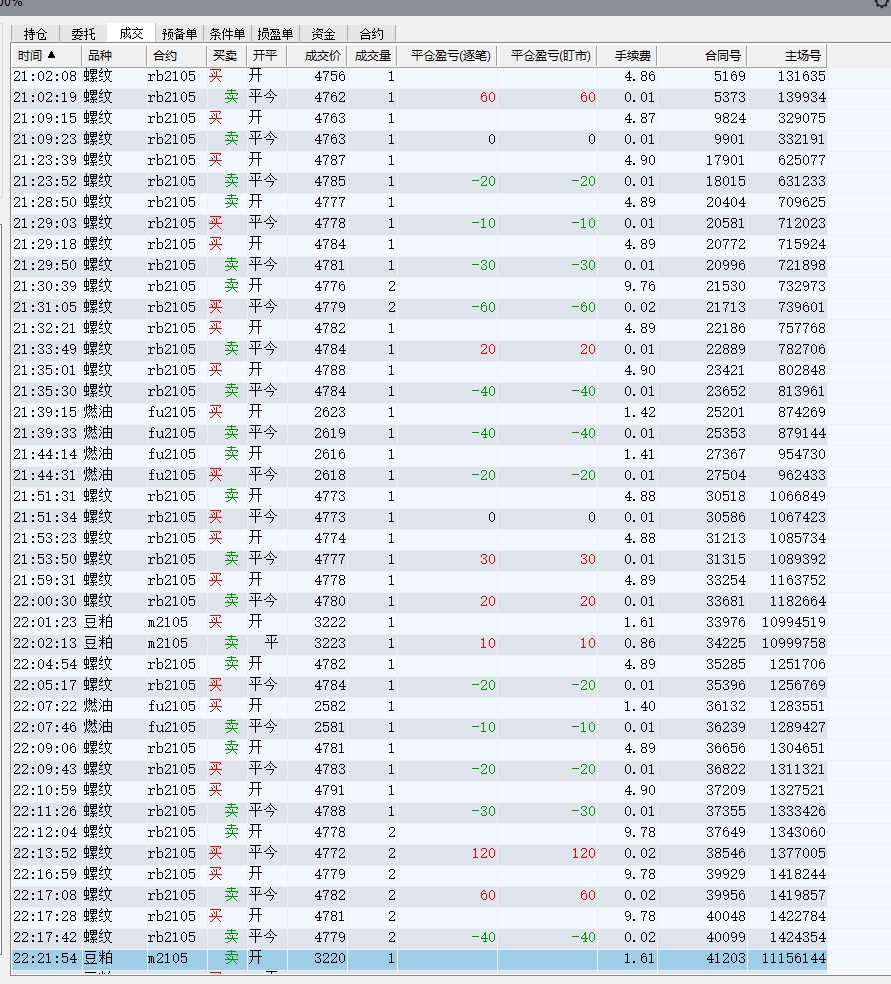Click the price 3222 cell

[330, 623]
